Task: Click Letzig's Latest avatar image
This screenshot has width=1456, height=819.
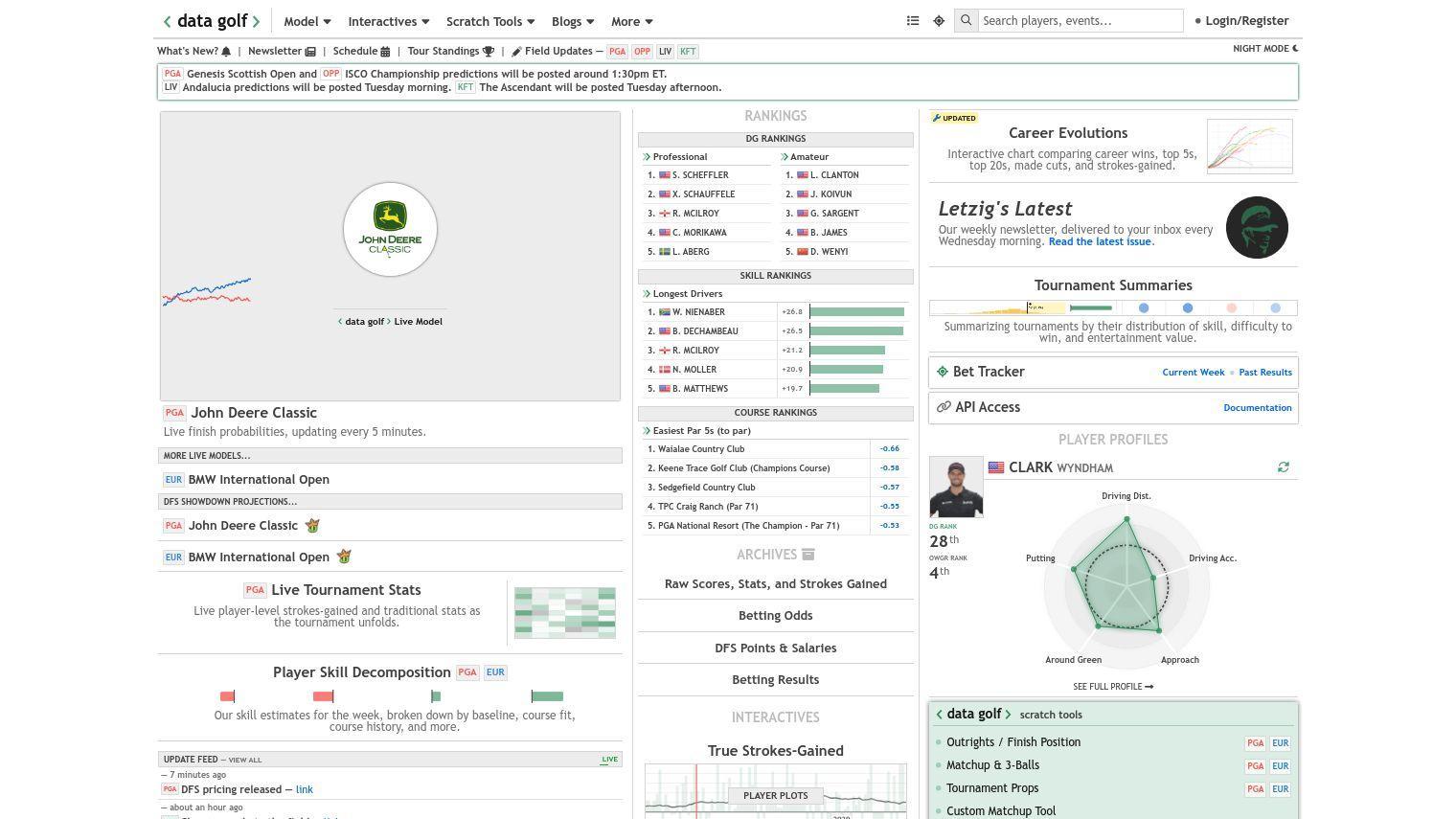Action: (1257, 227)
